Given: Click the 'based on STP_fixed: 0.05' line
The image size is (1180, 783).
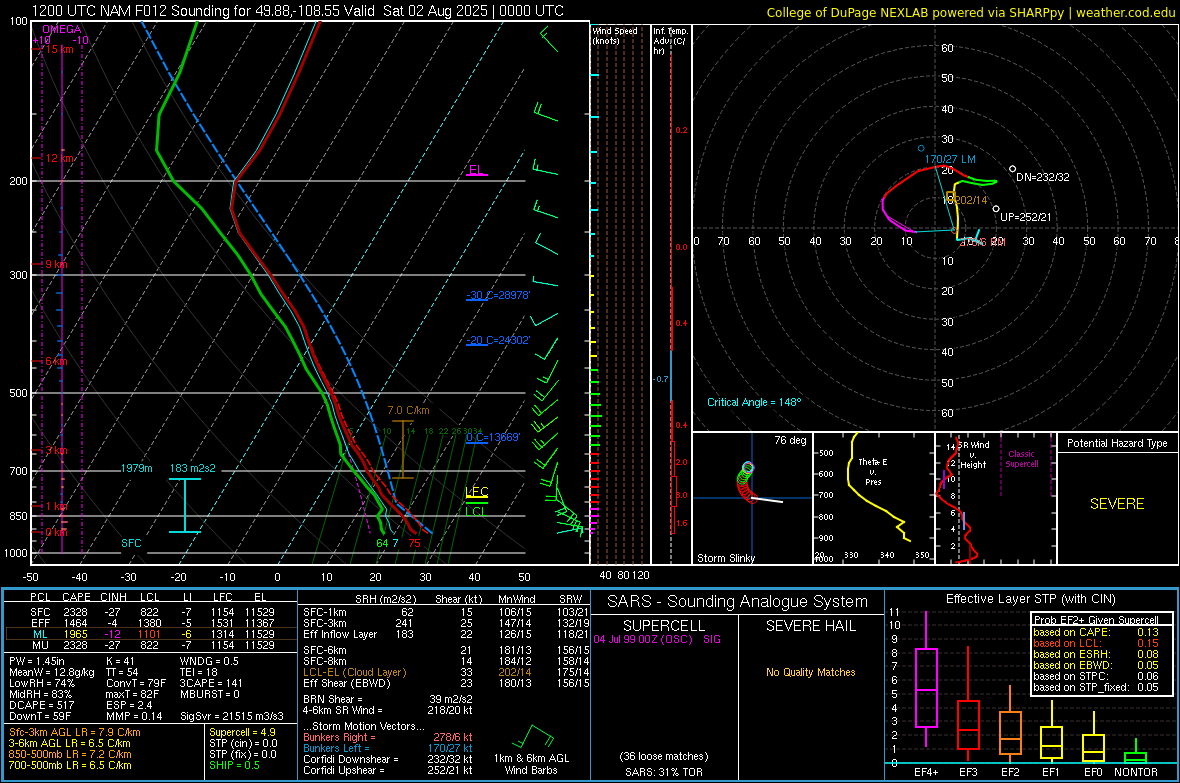Looking at the screenshot, I should point(1096,687).
